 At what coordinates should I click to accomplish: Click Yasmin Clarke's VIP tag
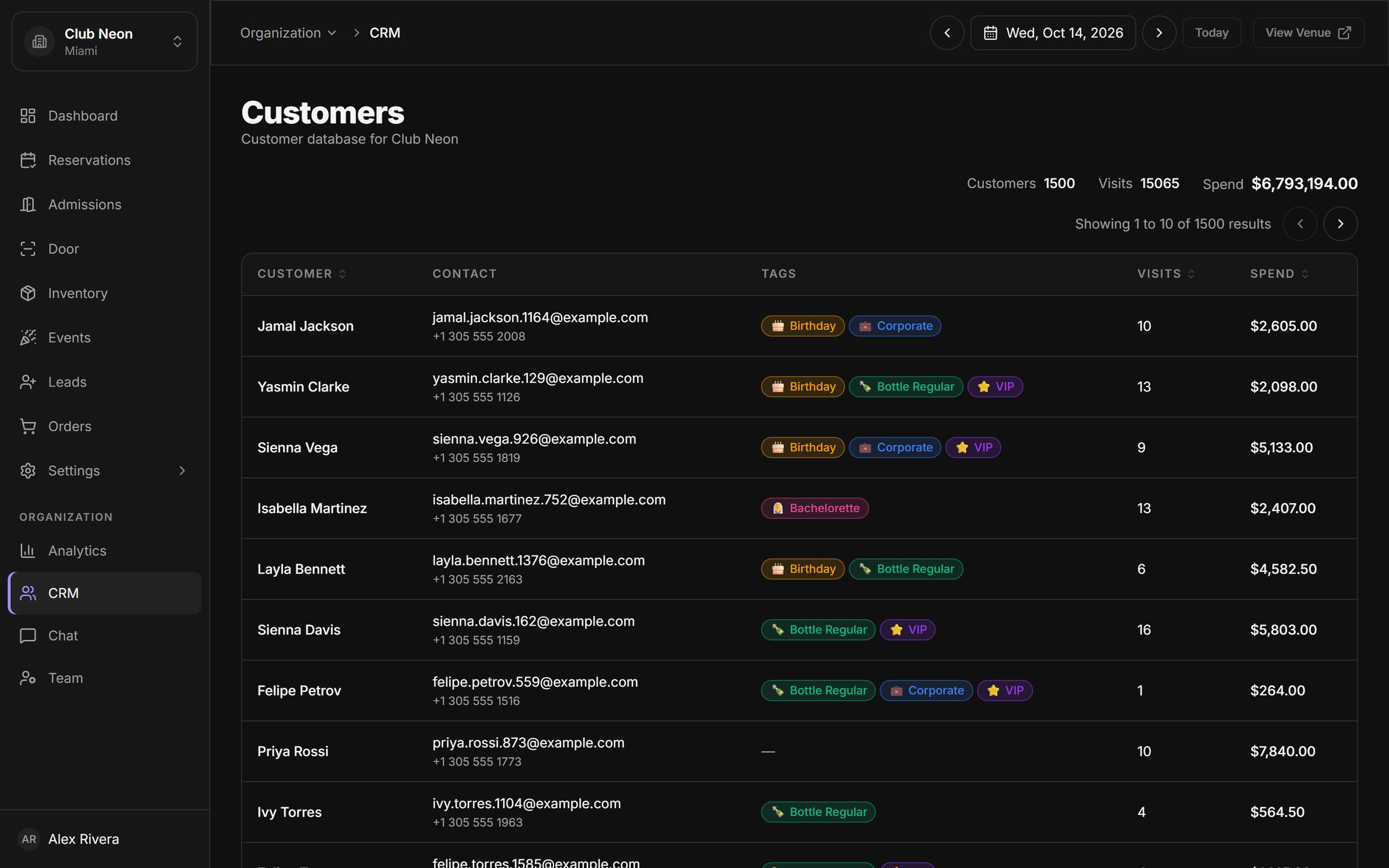(x=995, y=387)
